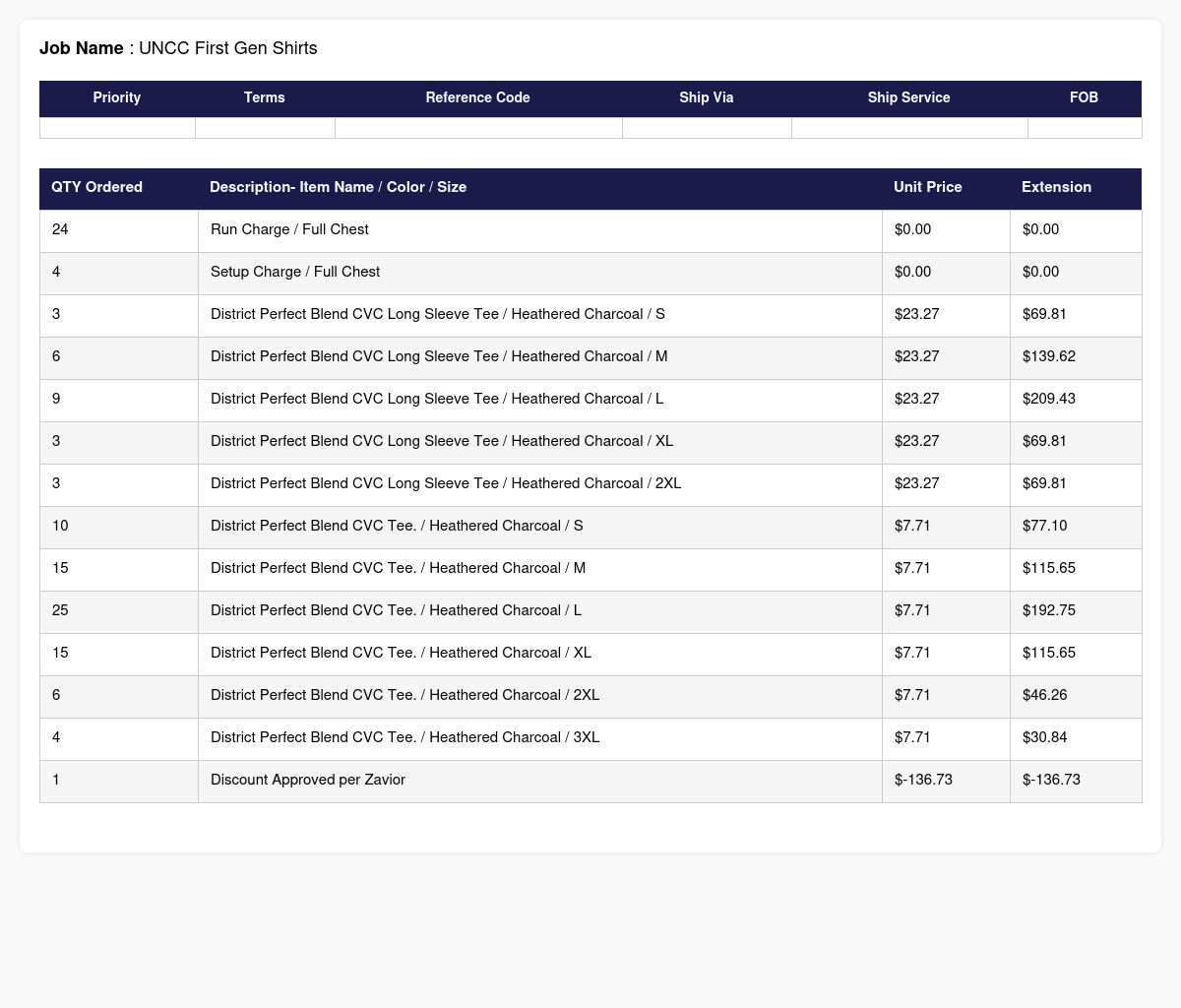Select CVC Tee. Heathered Charcoal / S description
This screenshot has width=1181, height=1008.
pyautogui.click(x=397, y=526)
